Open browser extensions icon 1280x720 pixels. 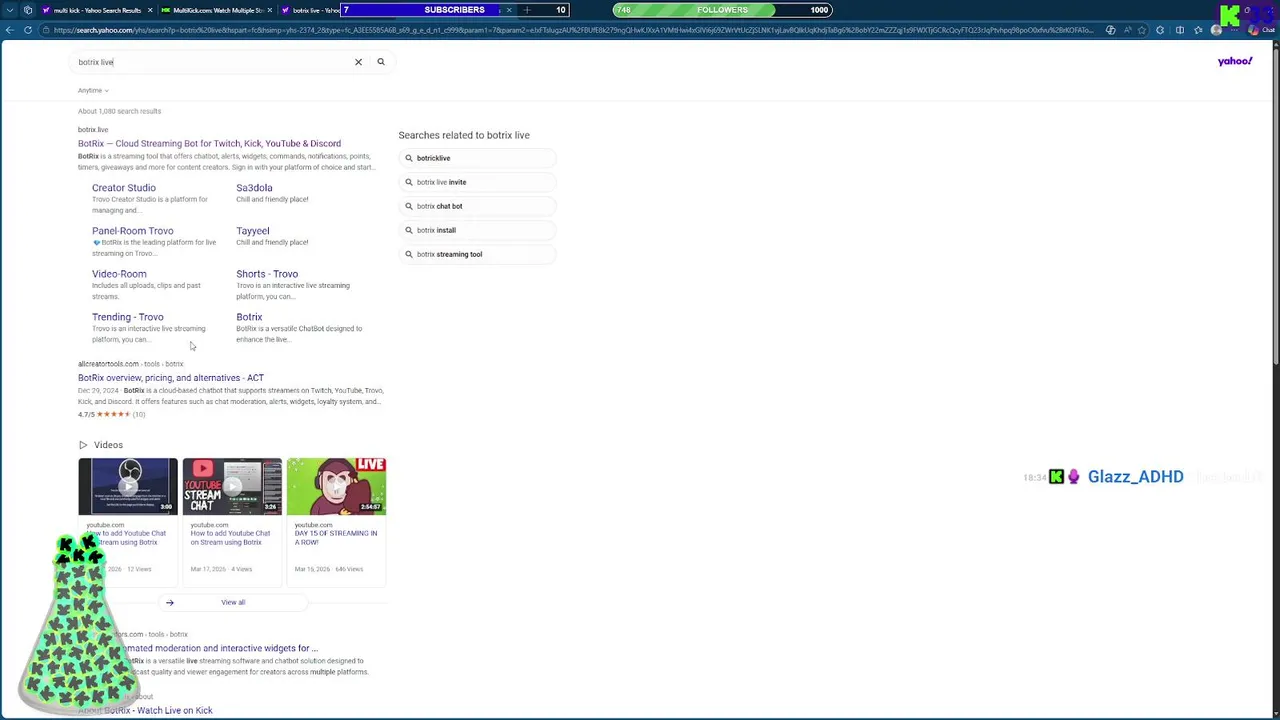tap(1160, 30)
